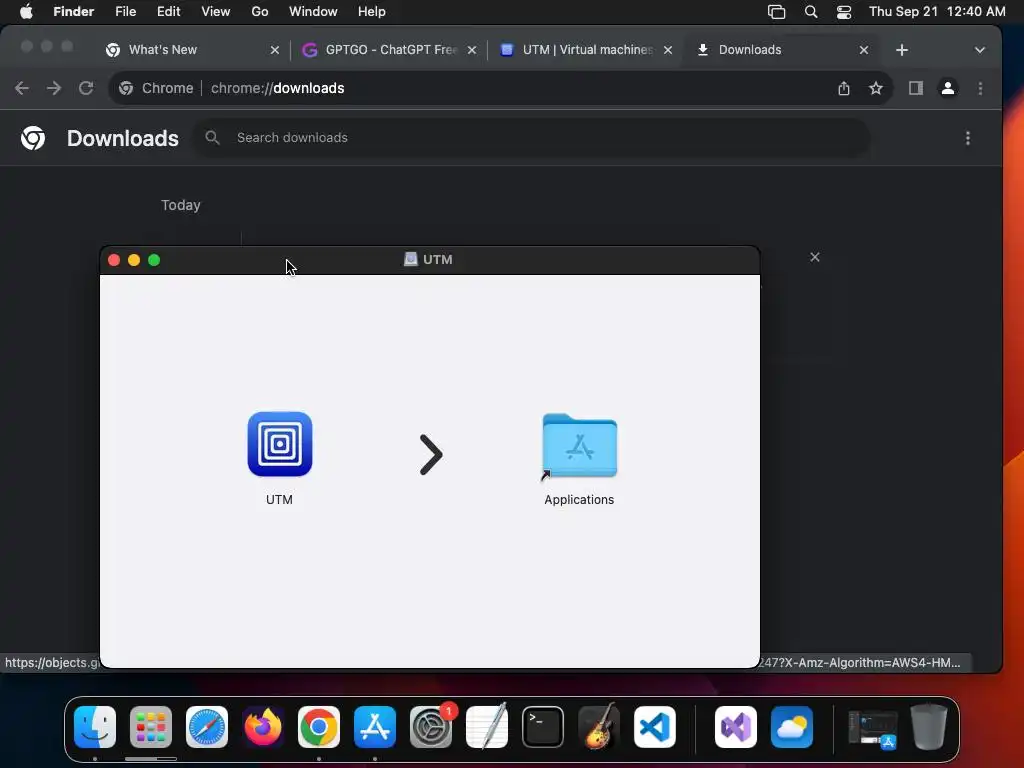Share this page using the share icon
This screenshot has height=768, width=1024.
(844, 88)
